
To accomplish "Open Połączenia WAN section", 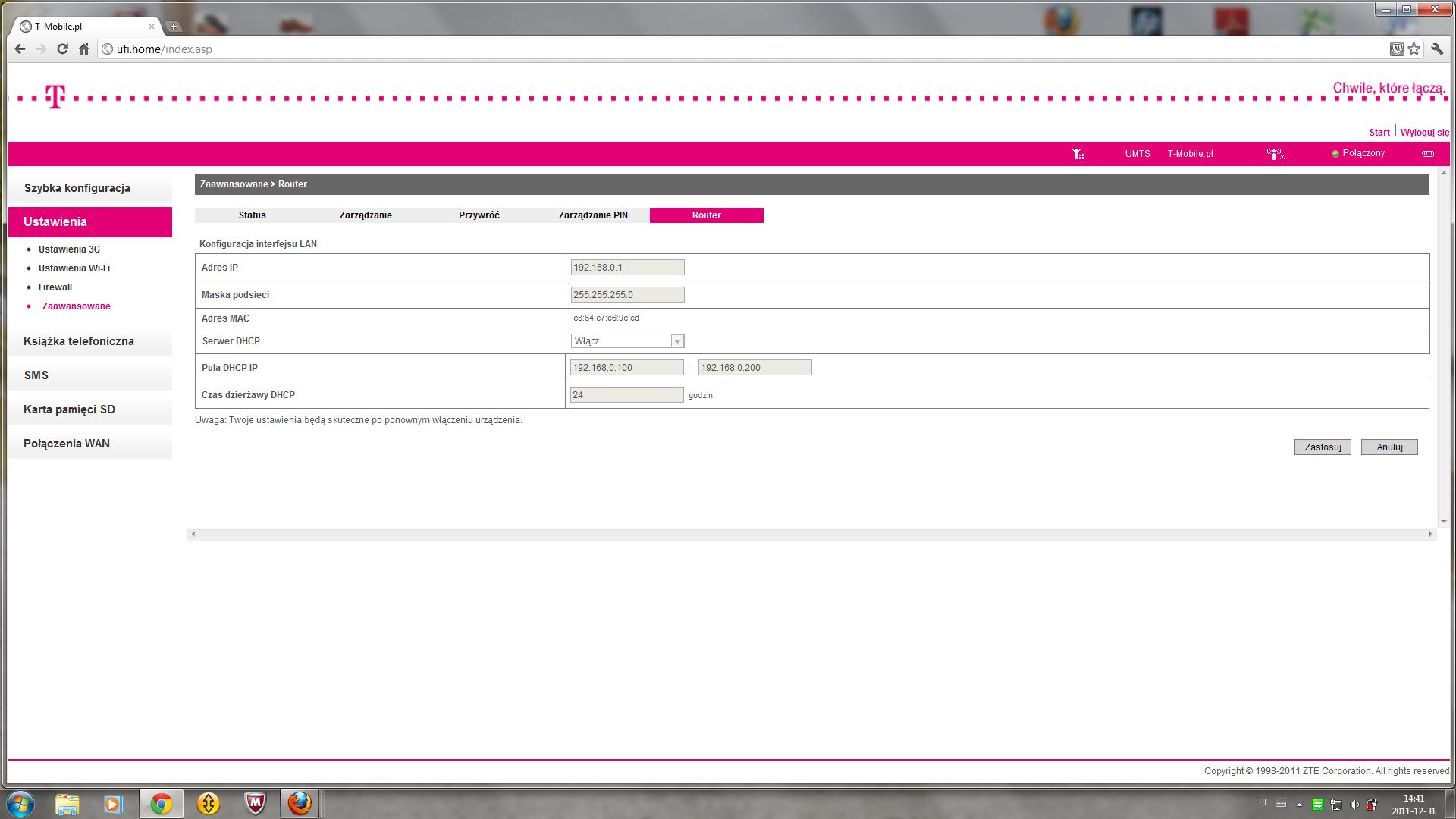I will coord(90,444).
